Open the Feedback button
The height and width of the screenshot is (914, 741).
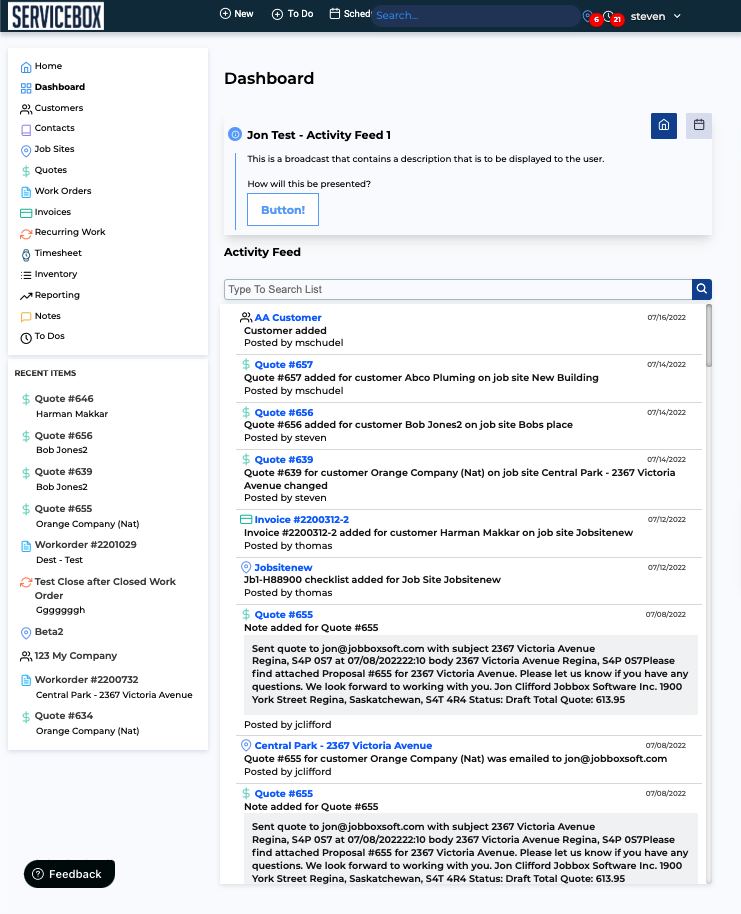tap(69, 874)
